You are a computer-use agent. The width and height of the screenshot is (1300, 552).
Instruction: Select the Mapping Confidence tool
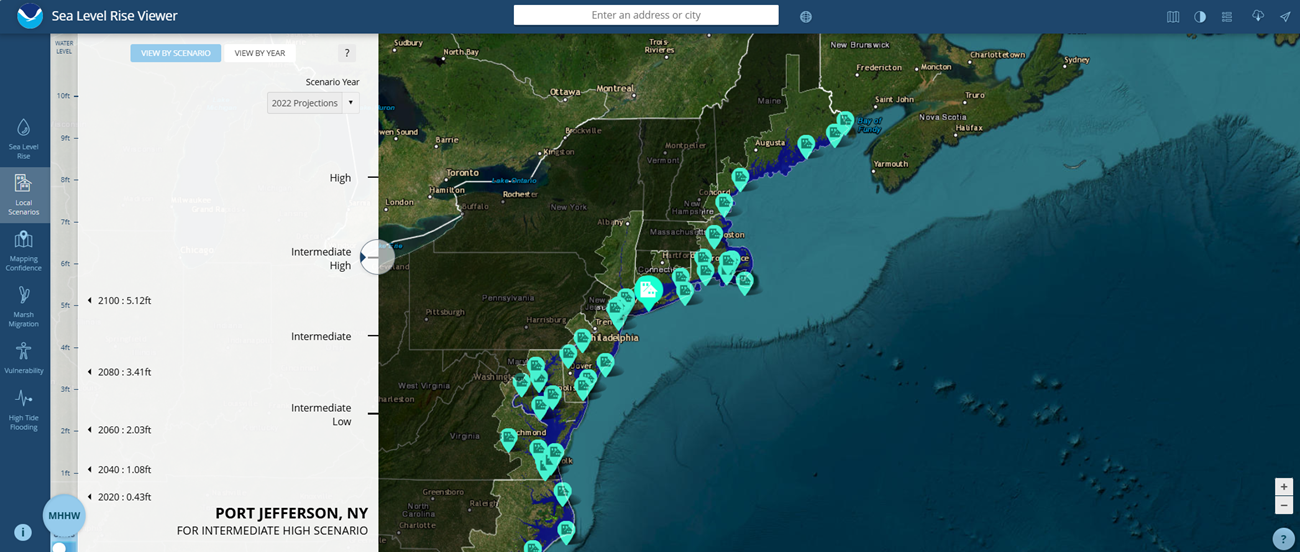pyautogui.click(x=23, y=249)
